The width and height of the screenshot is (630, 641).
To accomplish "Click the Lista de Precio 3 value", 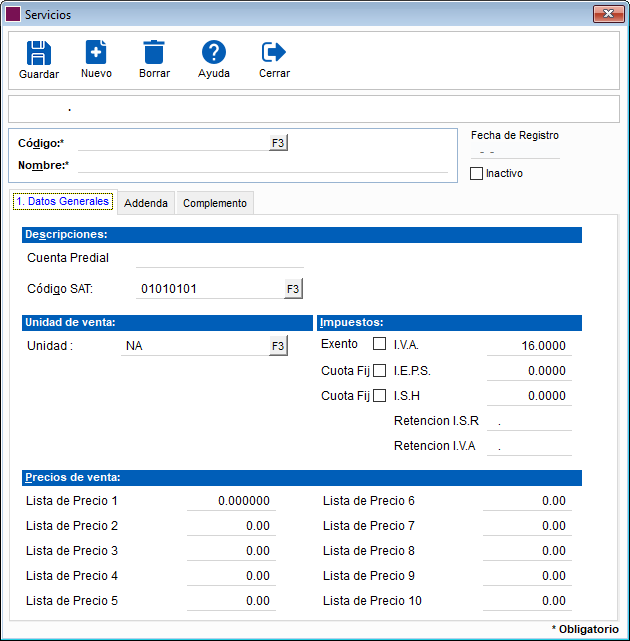I will [x=231, y=551].
